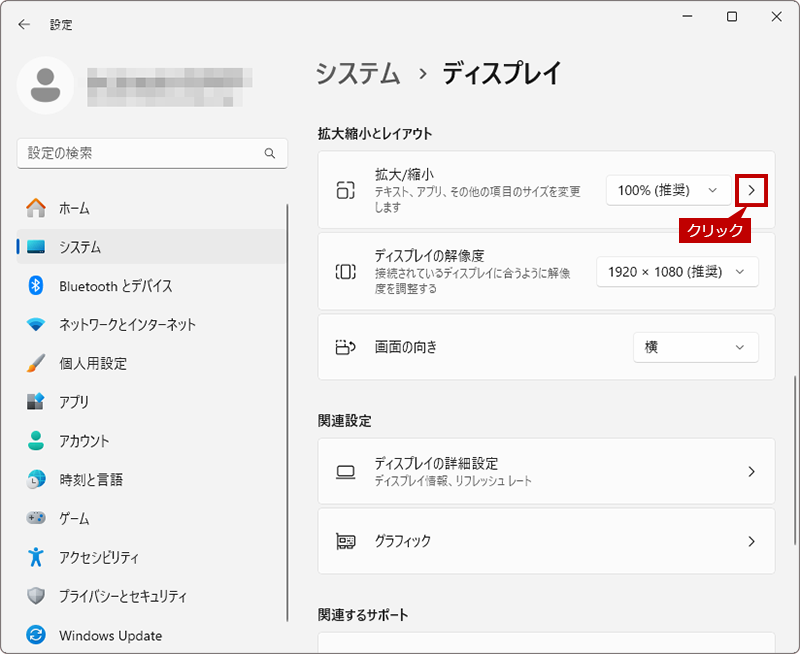Select ゲーム in the sidebar
Image resolution: width=800 pixels, height=654 pixels.
pos(152,518)
